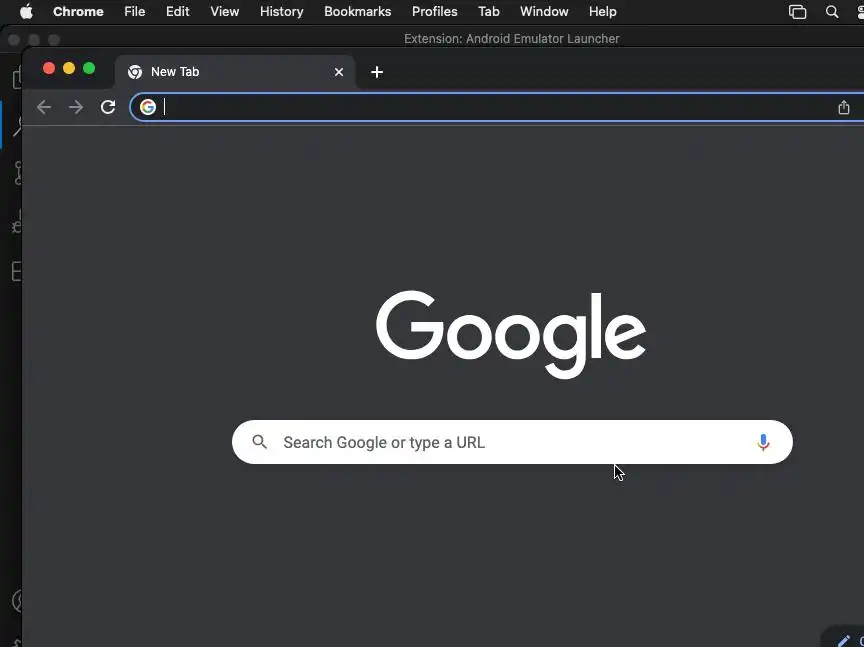The height and width of the screenshot is (647, 864).
Task: Open a new tab with plus button
Action: (377, 72)
